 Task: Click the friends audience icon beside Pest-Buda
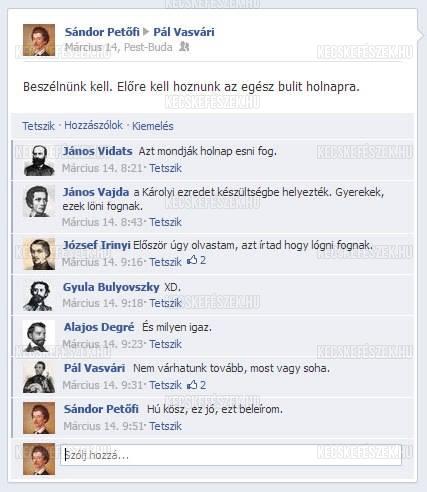184,47
